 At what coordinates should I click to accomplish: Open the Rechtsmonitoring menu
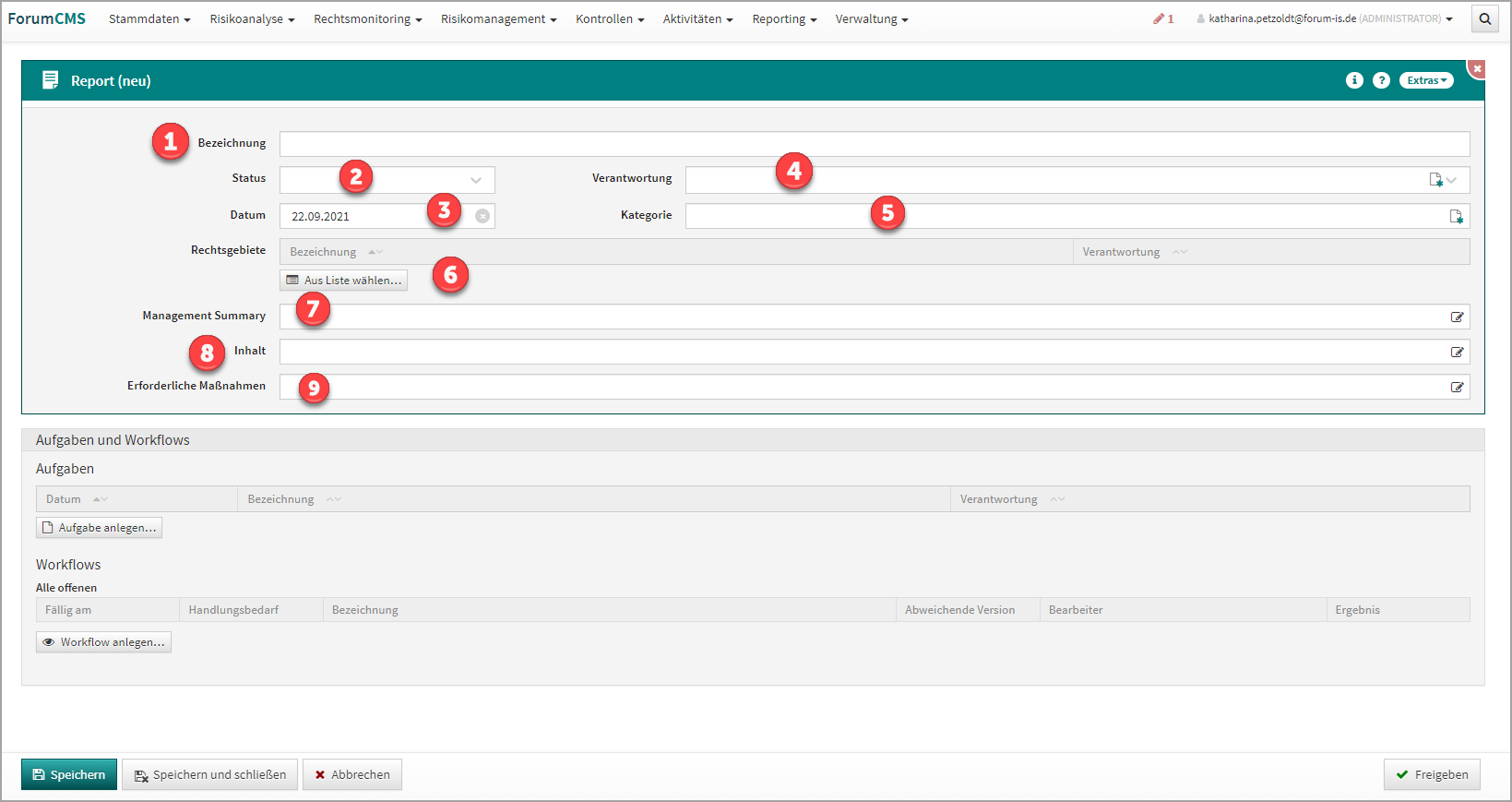click(x=367, y=18)
